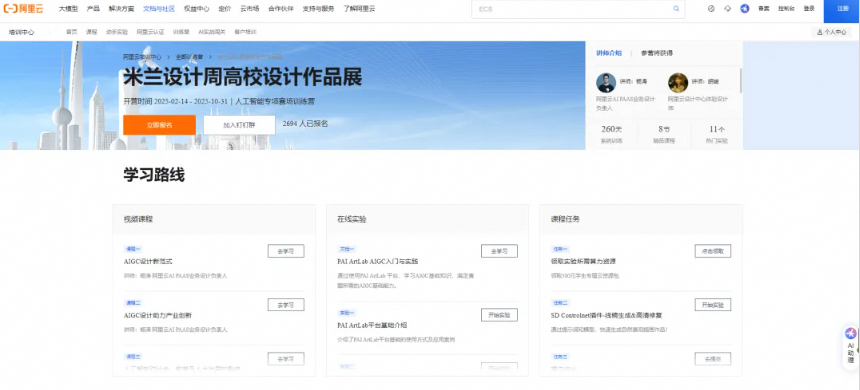Click the instructor panel scrollbar

pos(741,81)
